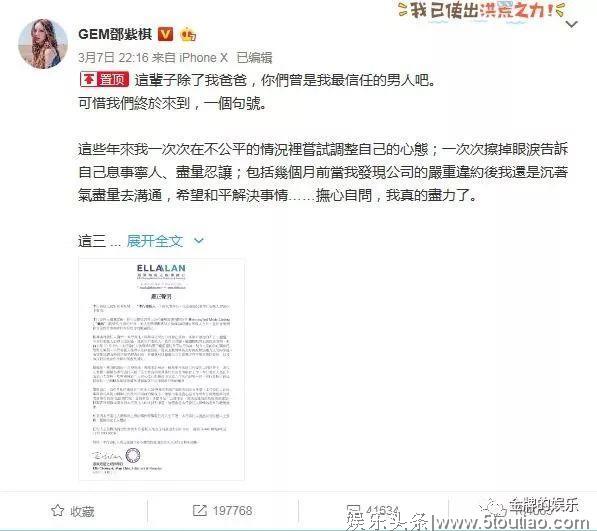Click the 3月7日 22:16 timestamp

(x=113, y=57)
